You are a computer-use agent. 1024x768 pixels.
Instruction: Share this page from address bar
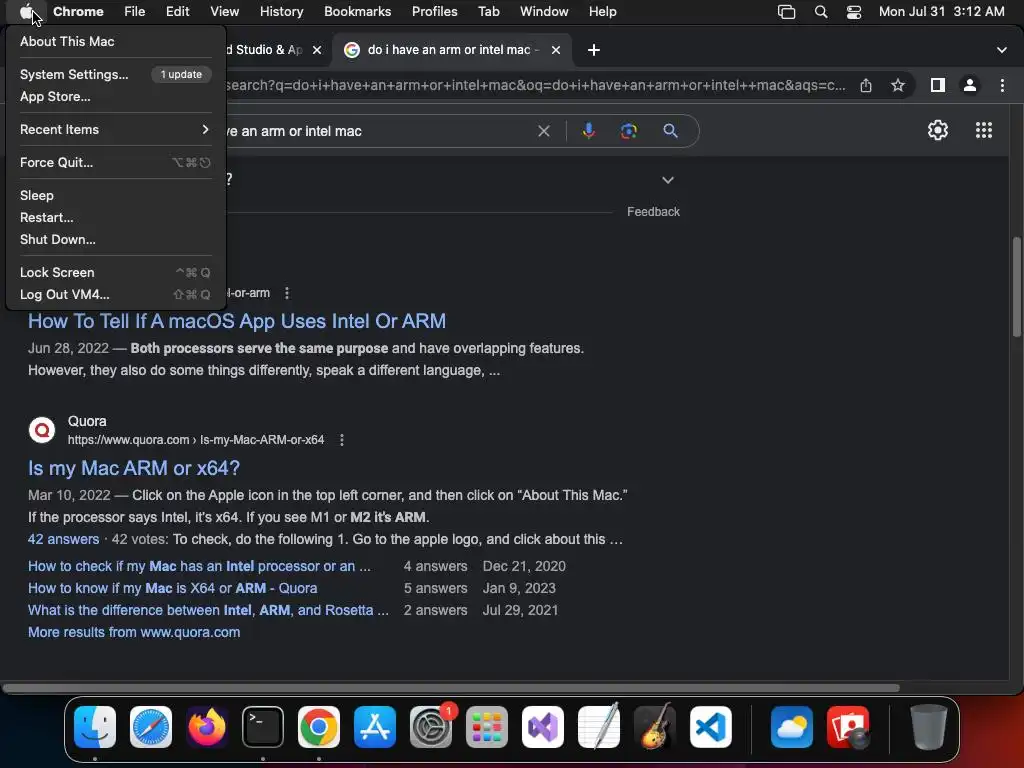point(866,85)
